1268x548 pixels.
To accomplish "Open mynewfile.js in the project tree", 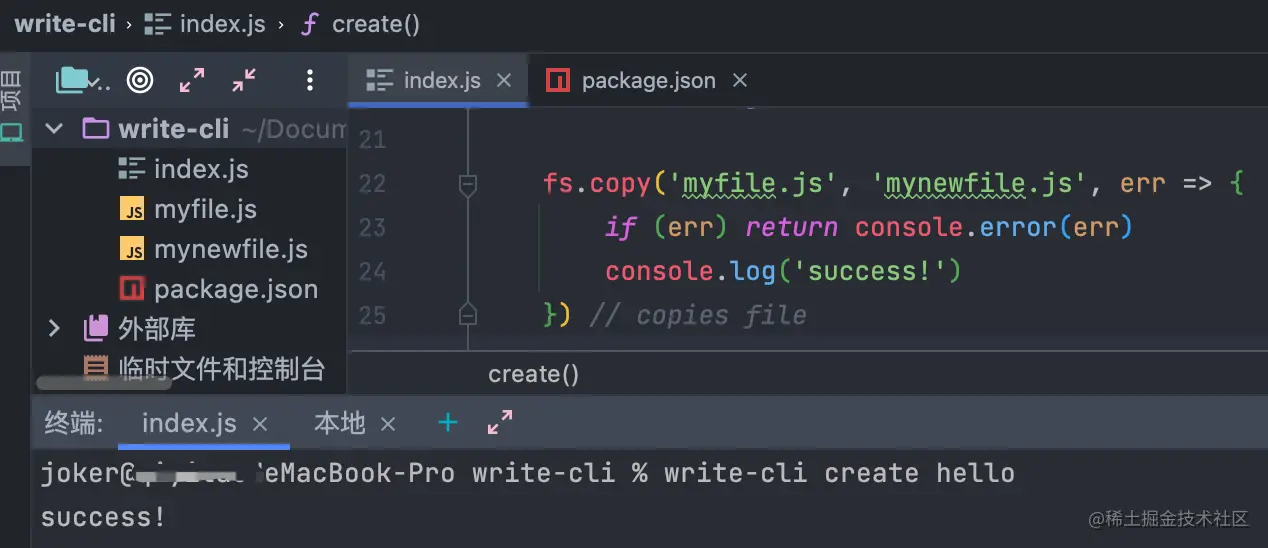I will [x=231, y=249].
